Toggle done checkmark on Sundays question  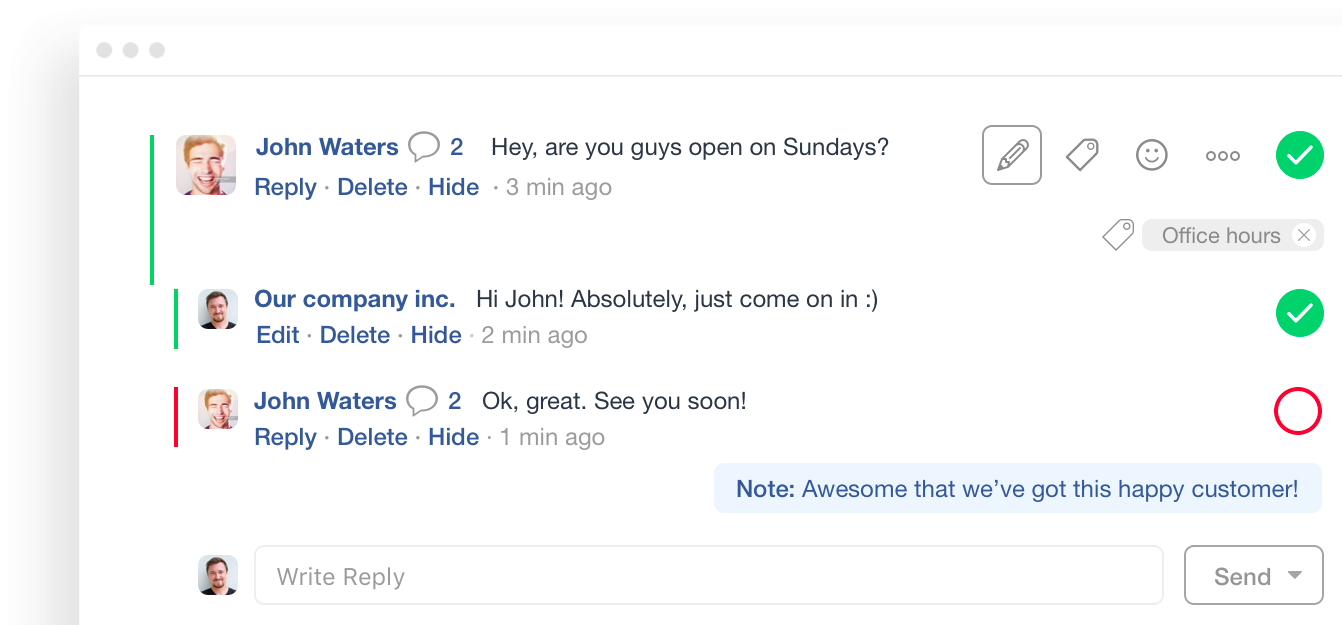1299,155
